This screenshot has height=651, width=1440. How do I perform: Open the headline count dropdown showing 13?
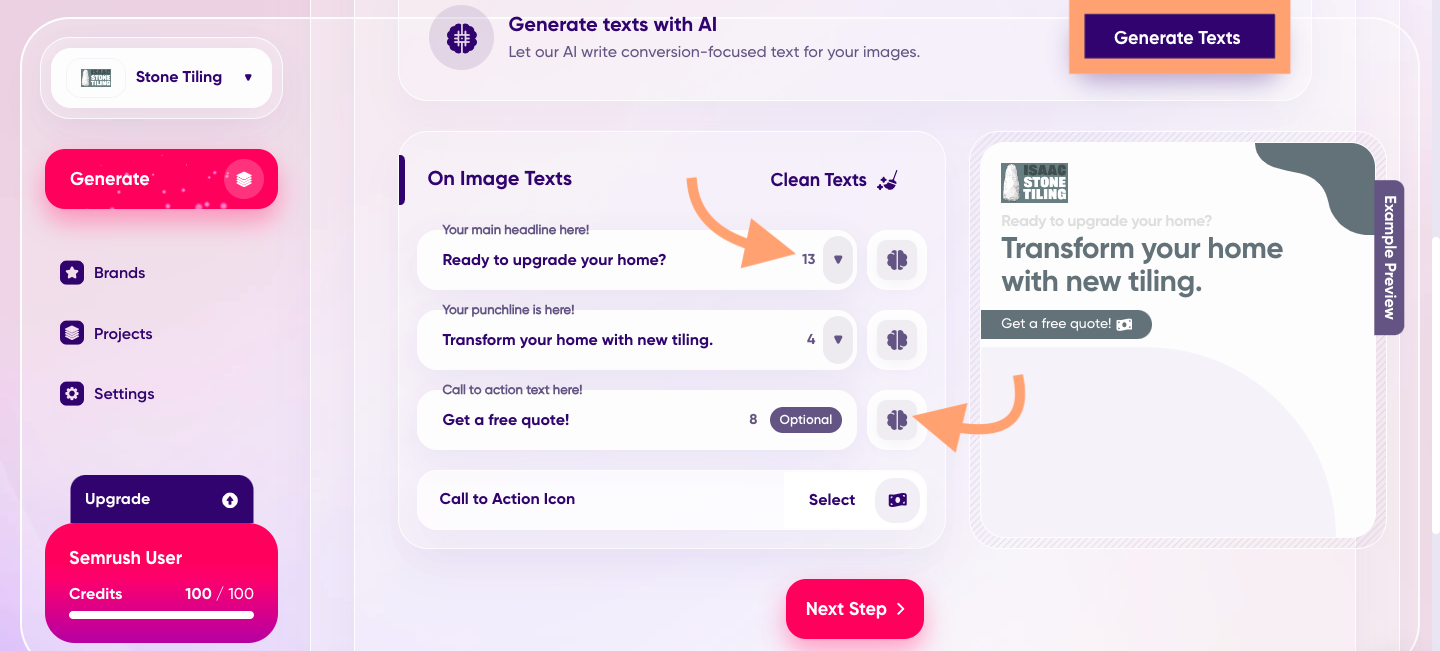837,259
